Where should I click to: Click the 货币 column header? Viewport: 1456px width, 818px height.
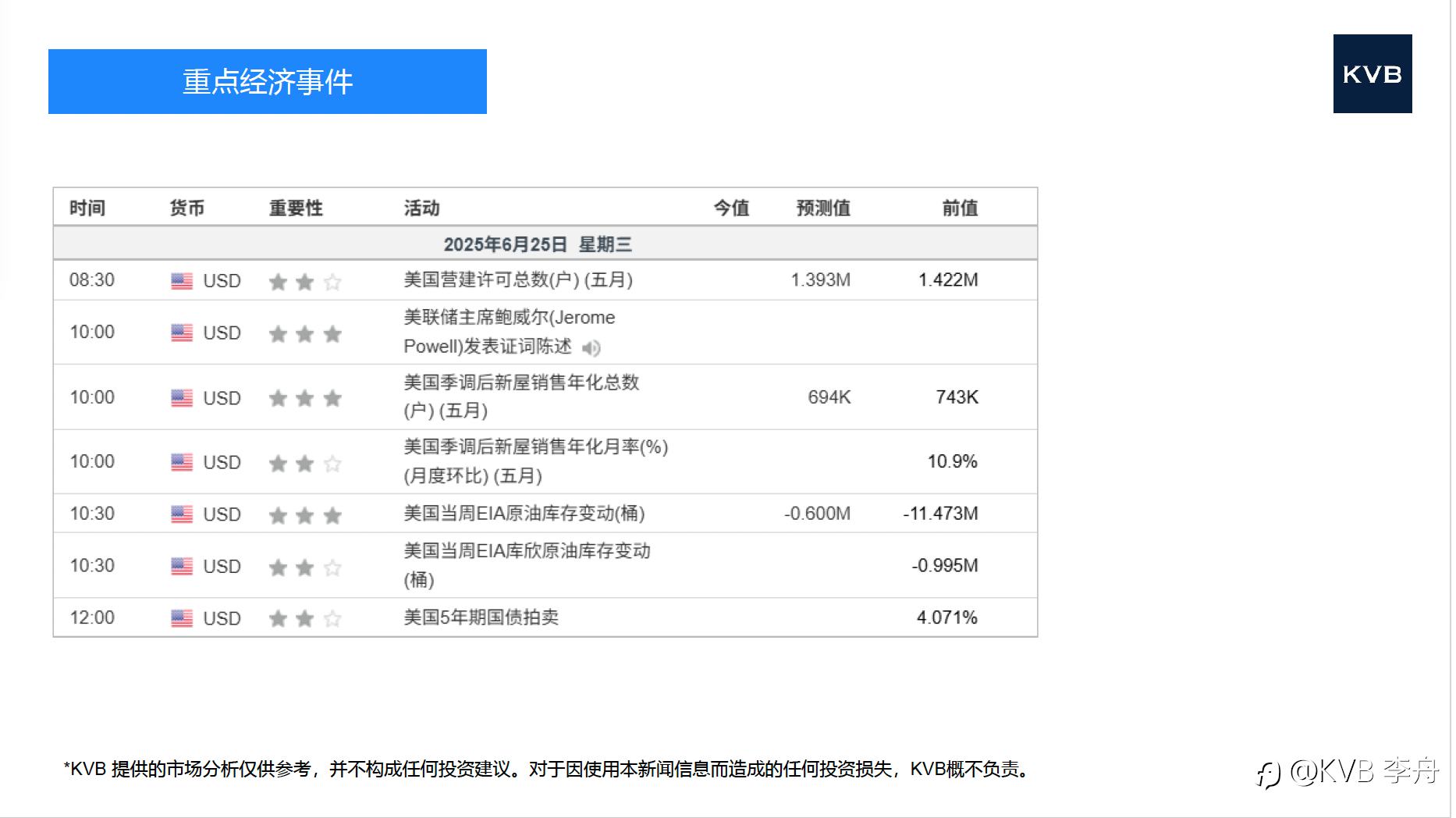click(x=187, y=208)
